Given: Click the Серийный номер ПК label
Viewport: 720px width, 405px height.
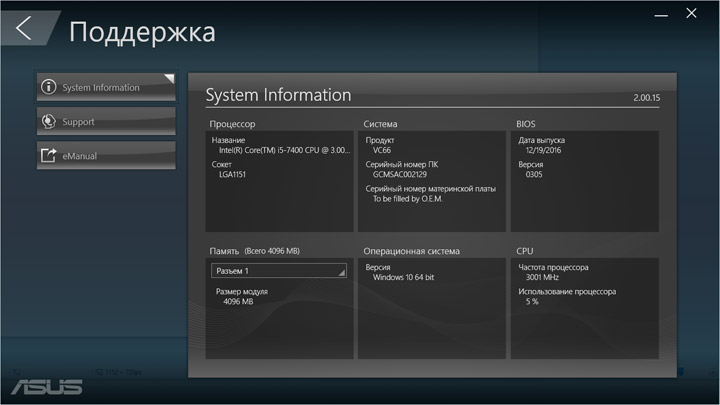Looking at the screenshot, I should coord(402,164).
